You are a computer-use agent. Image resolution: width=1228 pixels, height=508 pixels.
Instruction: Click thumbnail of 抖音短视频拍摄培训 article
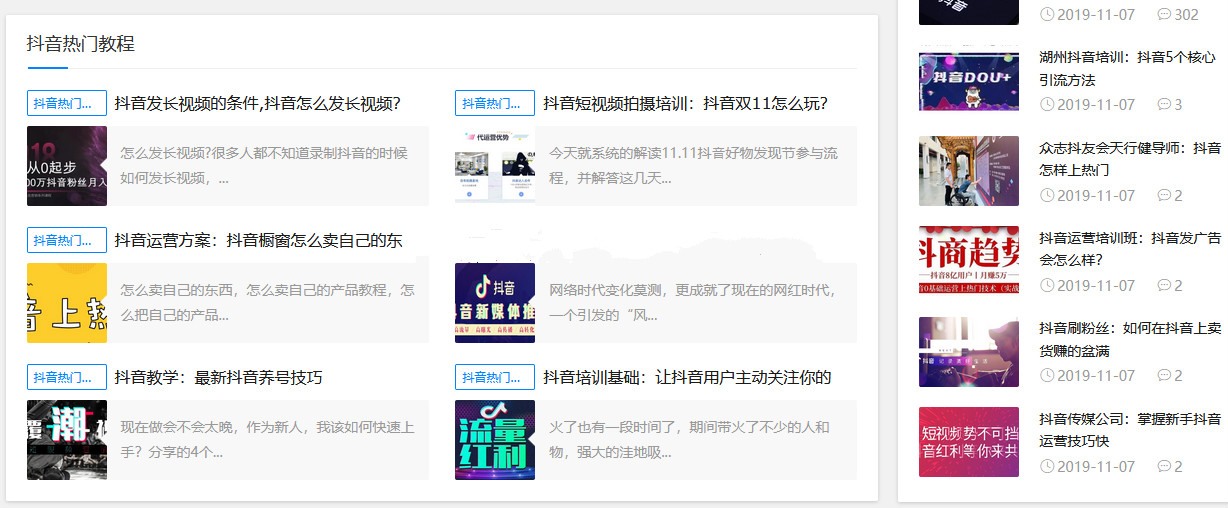(495, 166)
